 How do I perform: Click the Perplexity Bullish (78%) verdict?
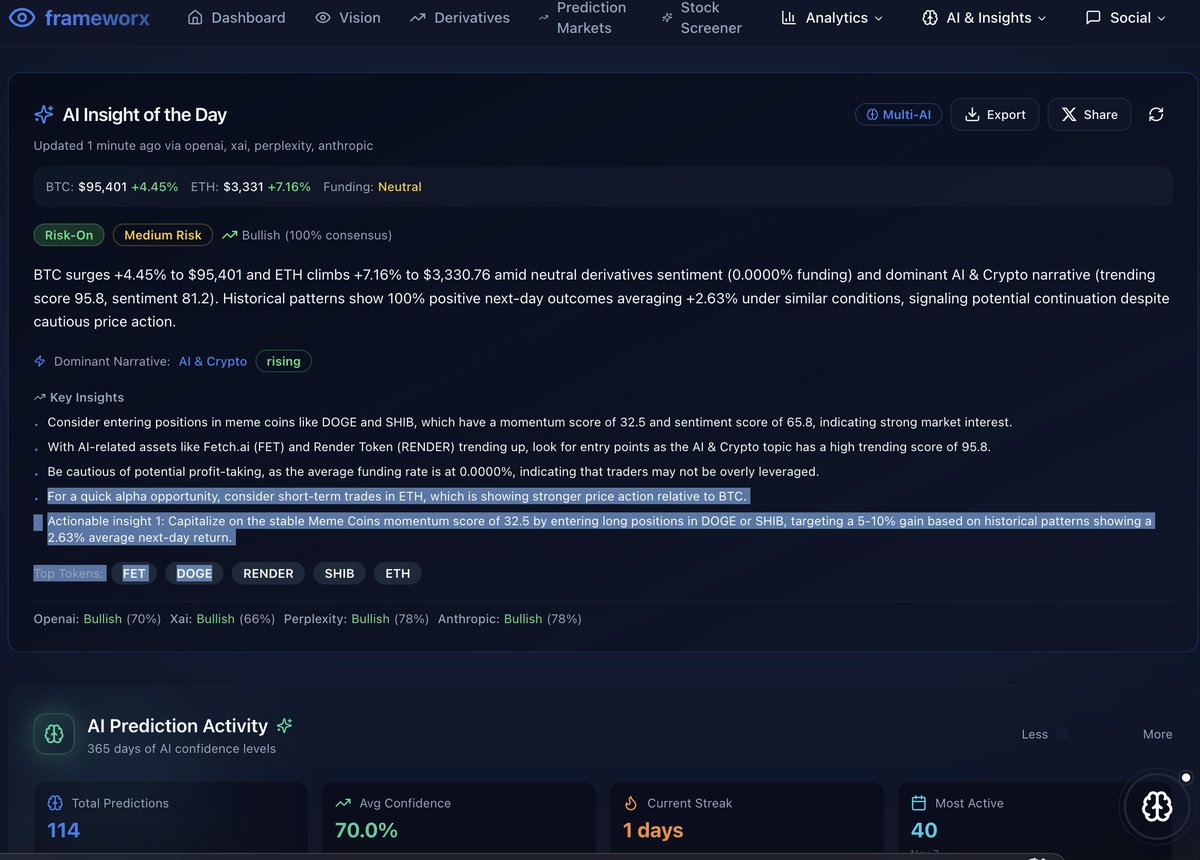[356, 619]
